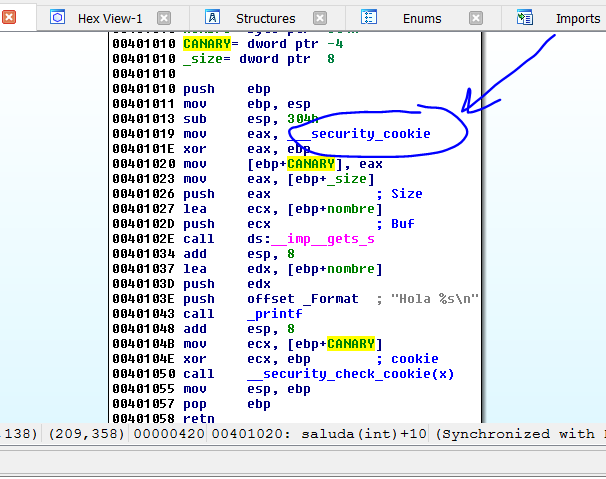Close the Enums tab

477,18
